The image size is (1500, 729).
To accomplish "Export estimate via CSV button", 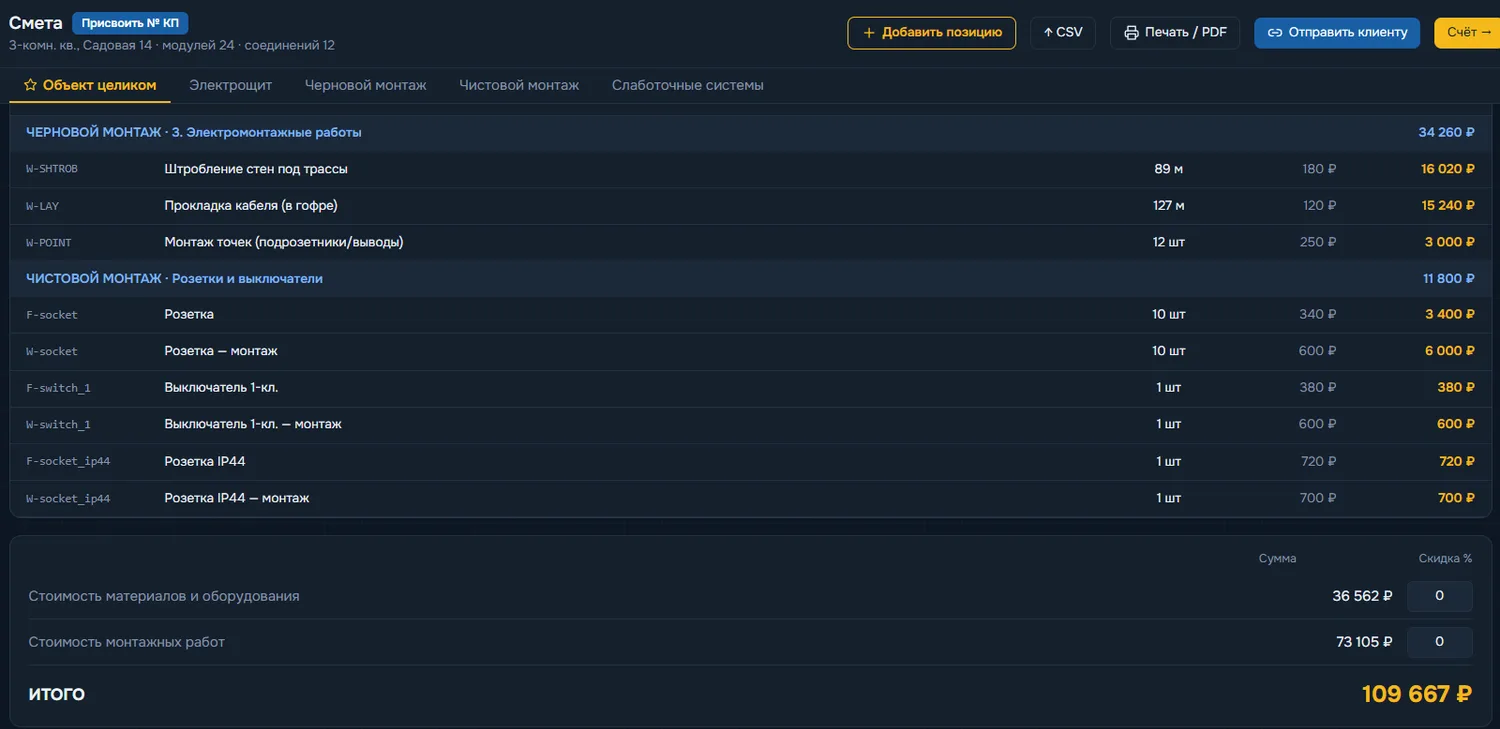I will coord(1062,32).
